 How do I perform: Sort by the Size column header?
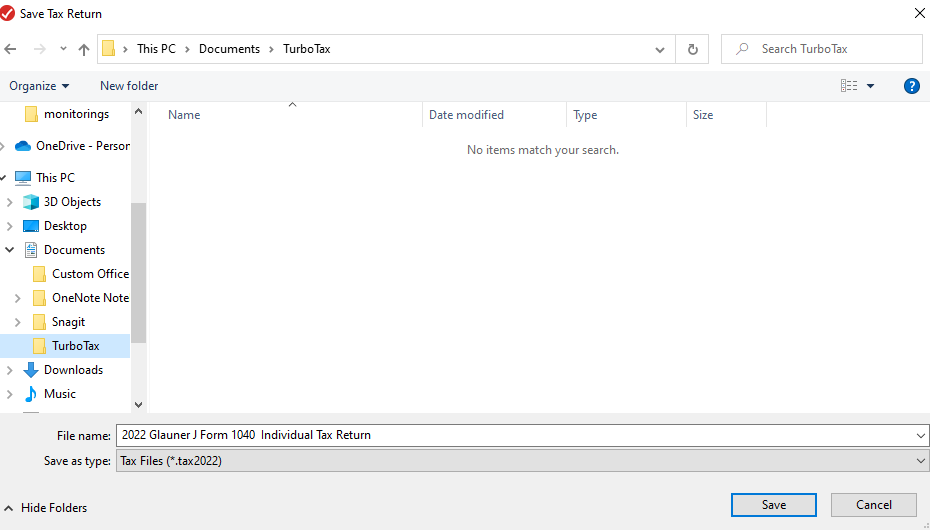tap(726, 115)
